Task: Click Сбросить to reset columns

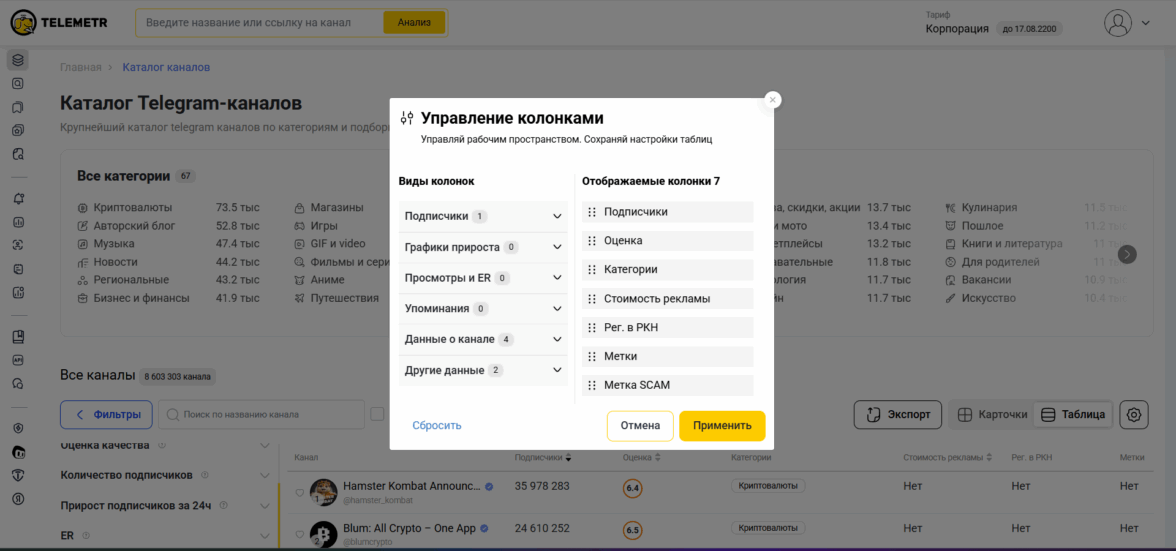Action: point(436,425)
